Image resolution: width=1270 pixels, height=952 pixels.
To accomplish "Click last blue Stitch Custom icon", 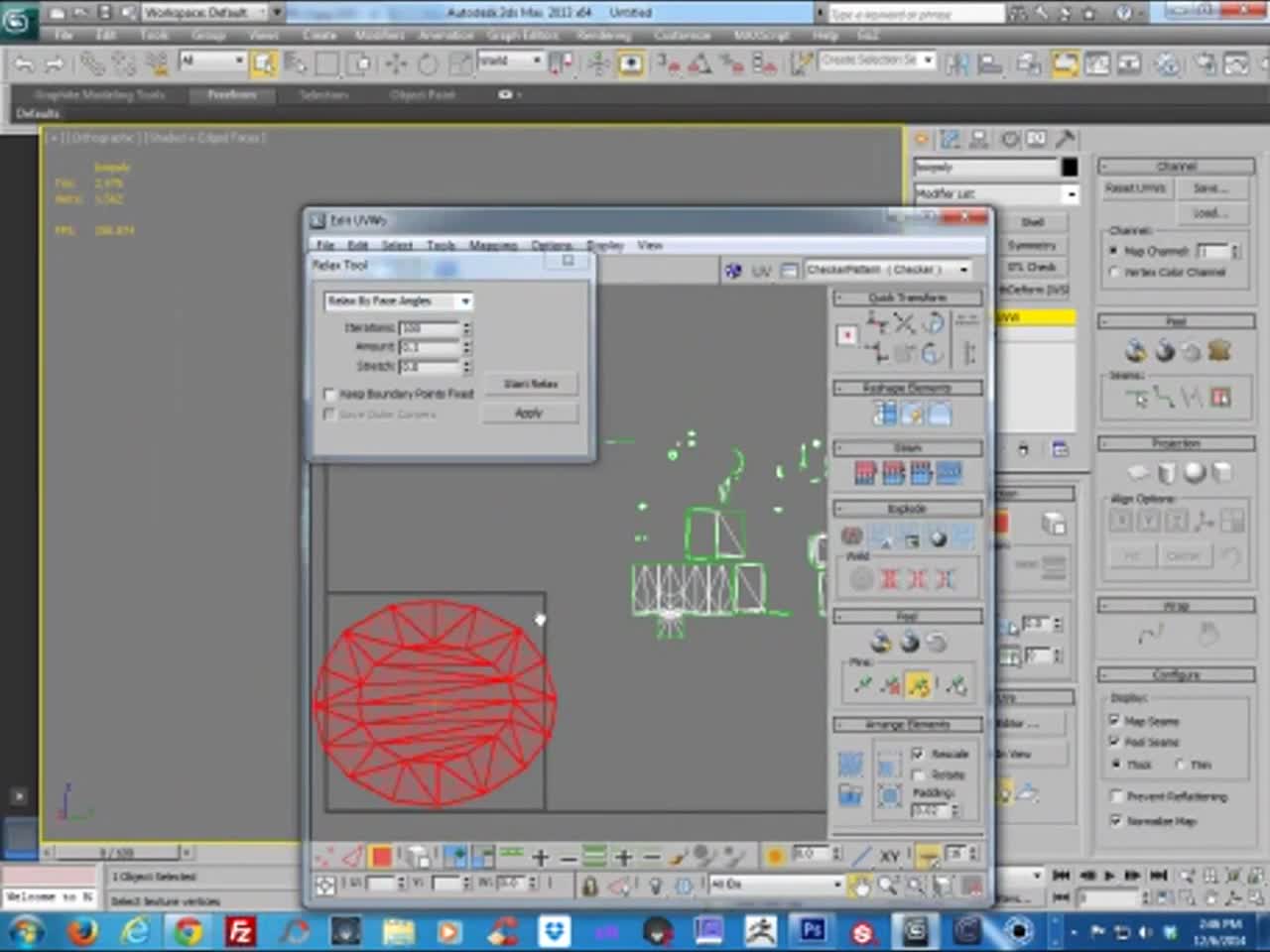I will (x=950, y=474).
